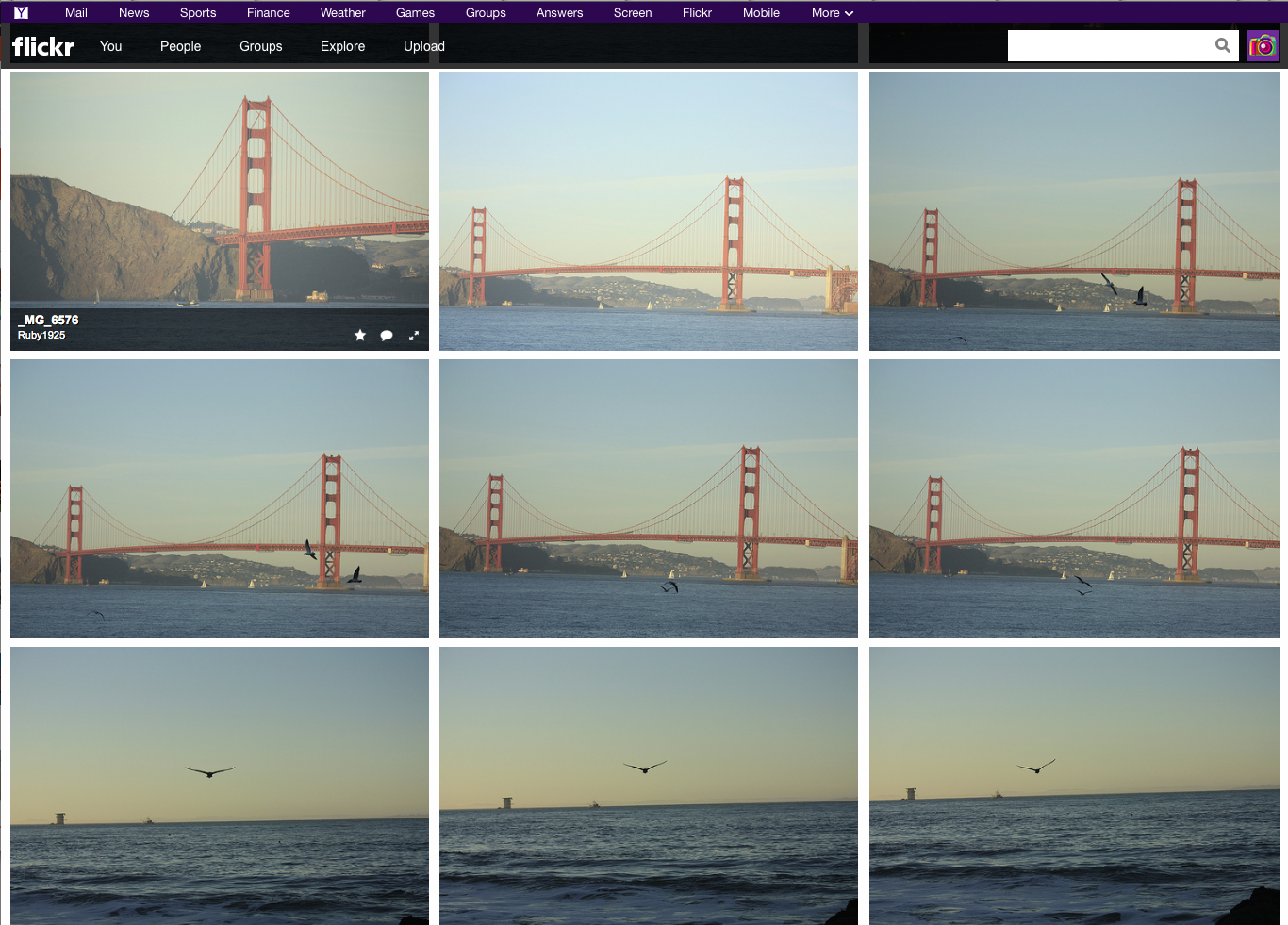The height and width of the screenshot is (925, 1288).
Task: Open top-middle bridge photo with no birds
Action: point(649,211)
